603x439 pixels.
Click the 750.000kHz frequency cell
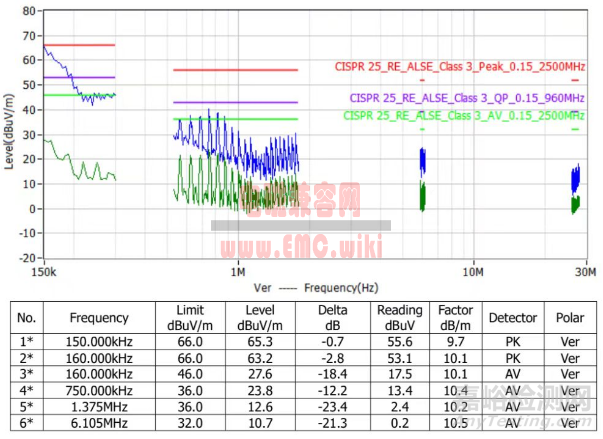pos(99,391)
